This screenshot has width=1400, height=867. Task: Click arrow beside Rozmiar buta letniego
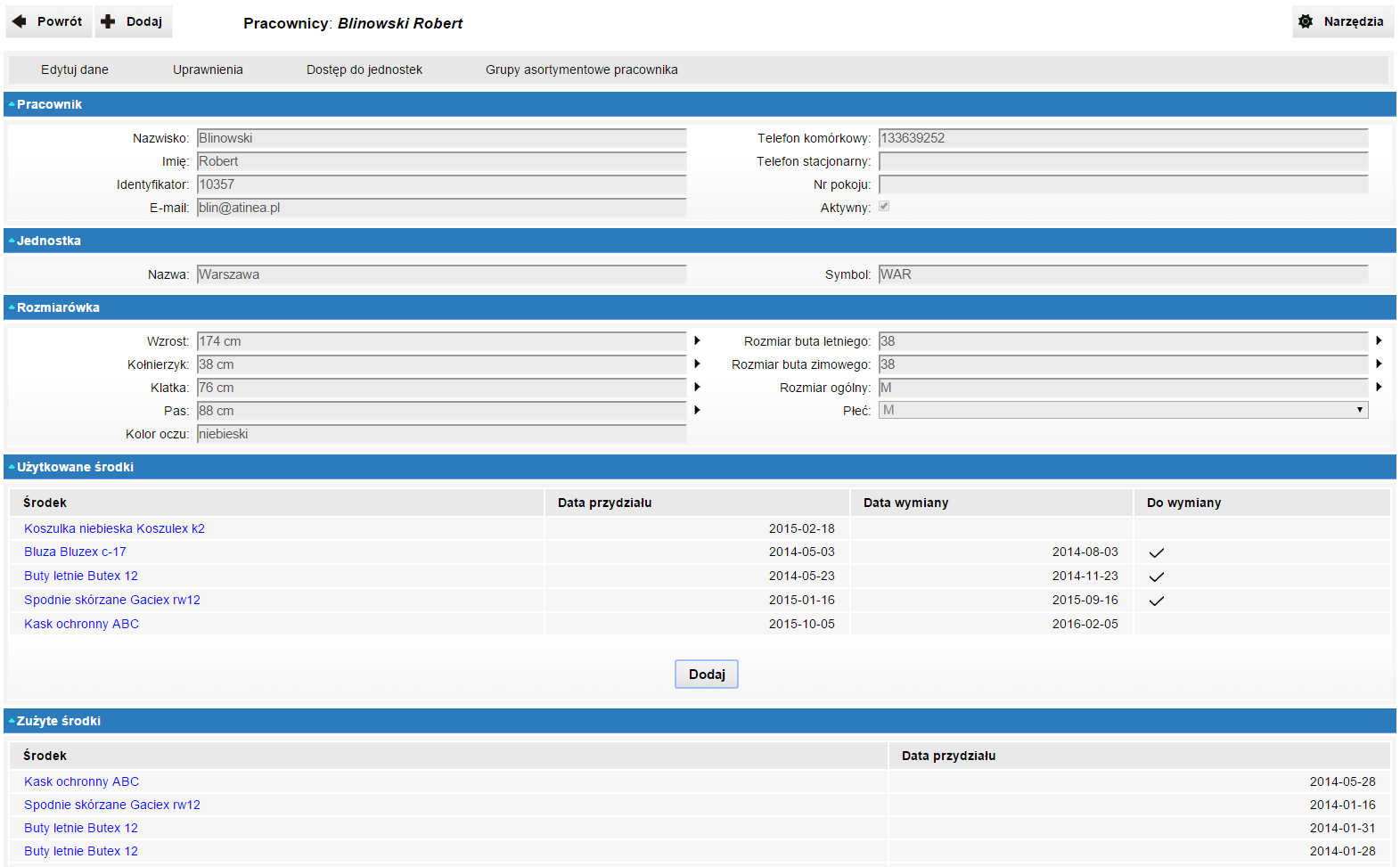point(1379,340)
